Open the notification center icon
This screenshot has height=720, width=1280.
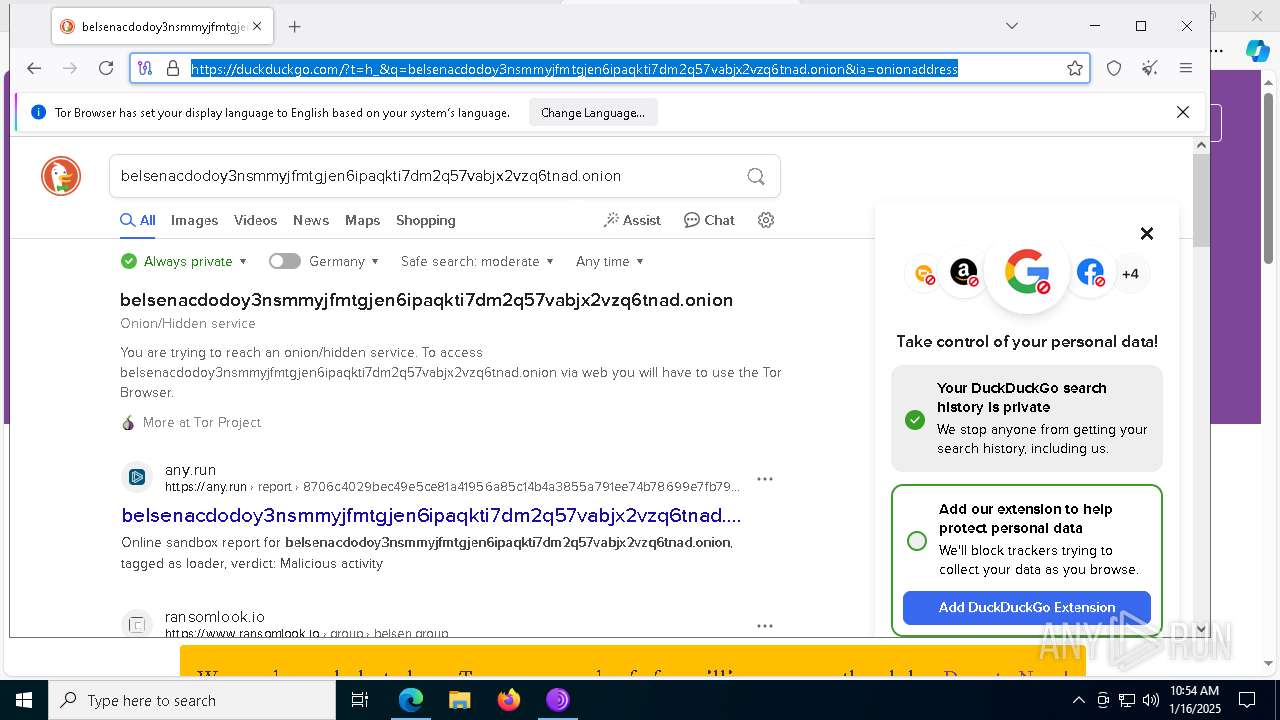(x=1247, y=700)
